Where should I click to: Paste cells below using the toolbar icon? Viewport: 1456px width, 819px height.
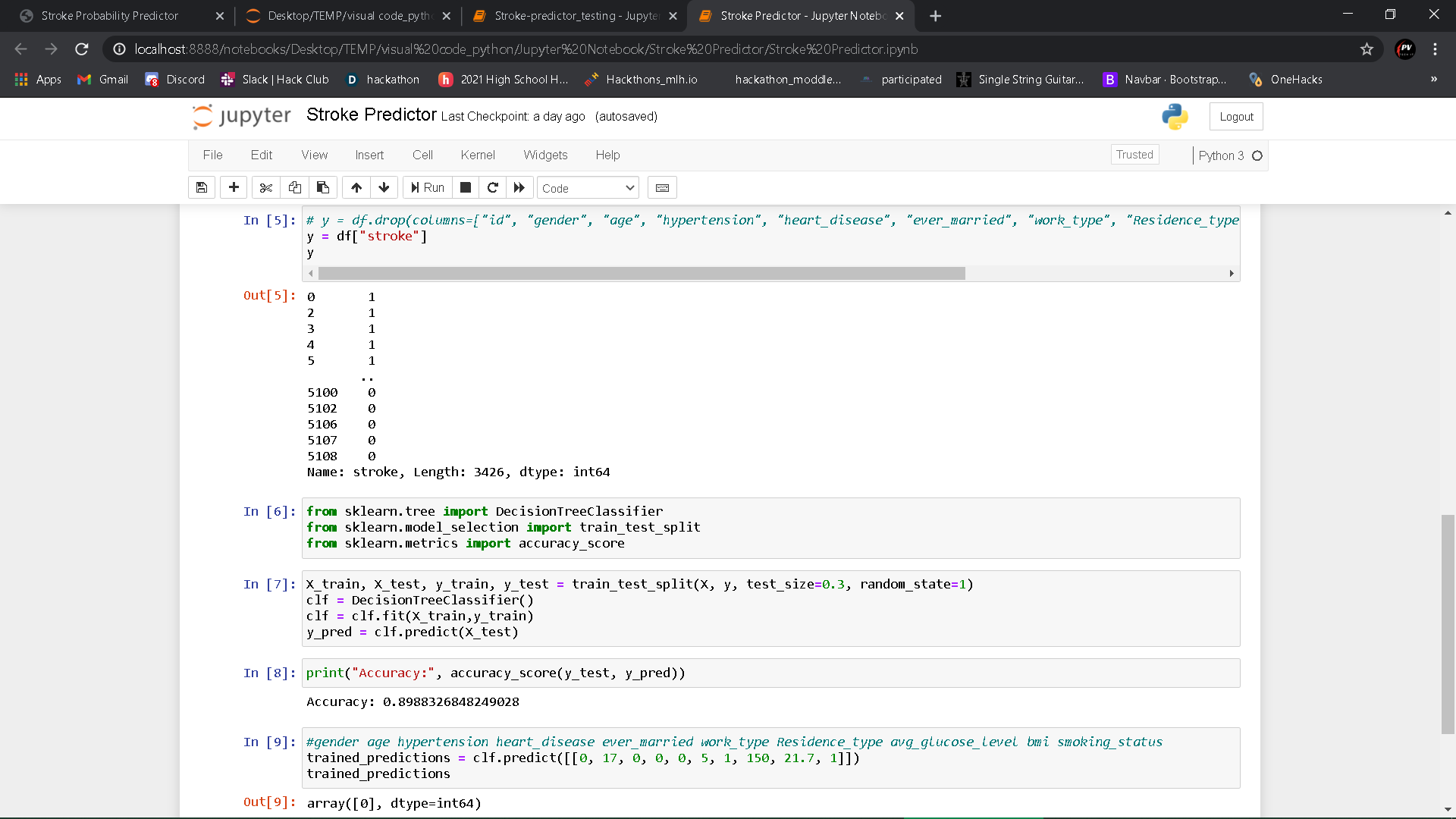point(323,187)
